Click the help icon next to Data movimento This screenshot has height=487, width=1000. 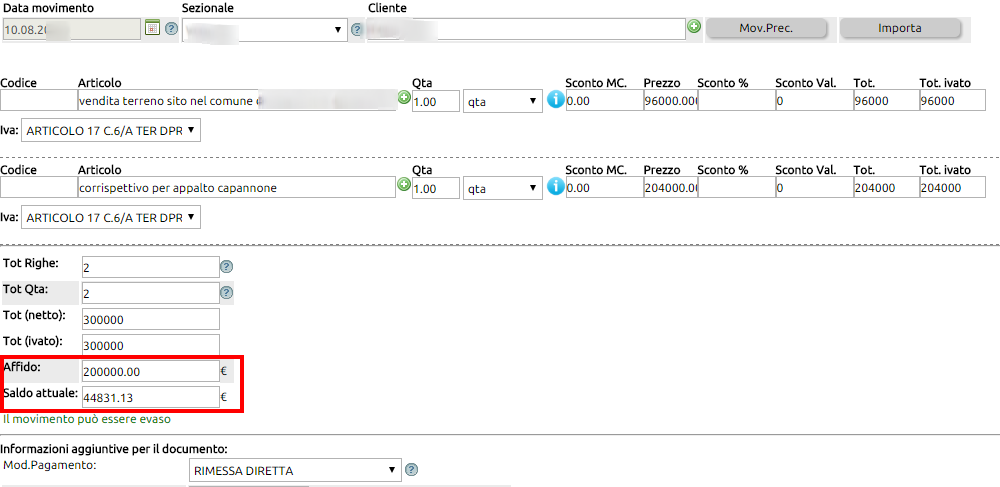coord(171,28)
